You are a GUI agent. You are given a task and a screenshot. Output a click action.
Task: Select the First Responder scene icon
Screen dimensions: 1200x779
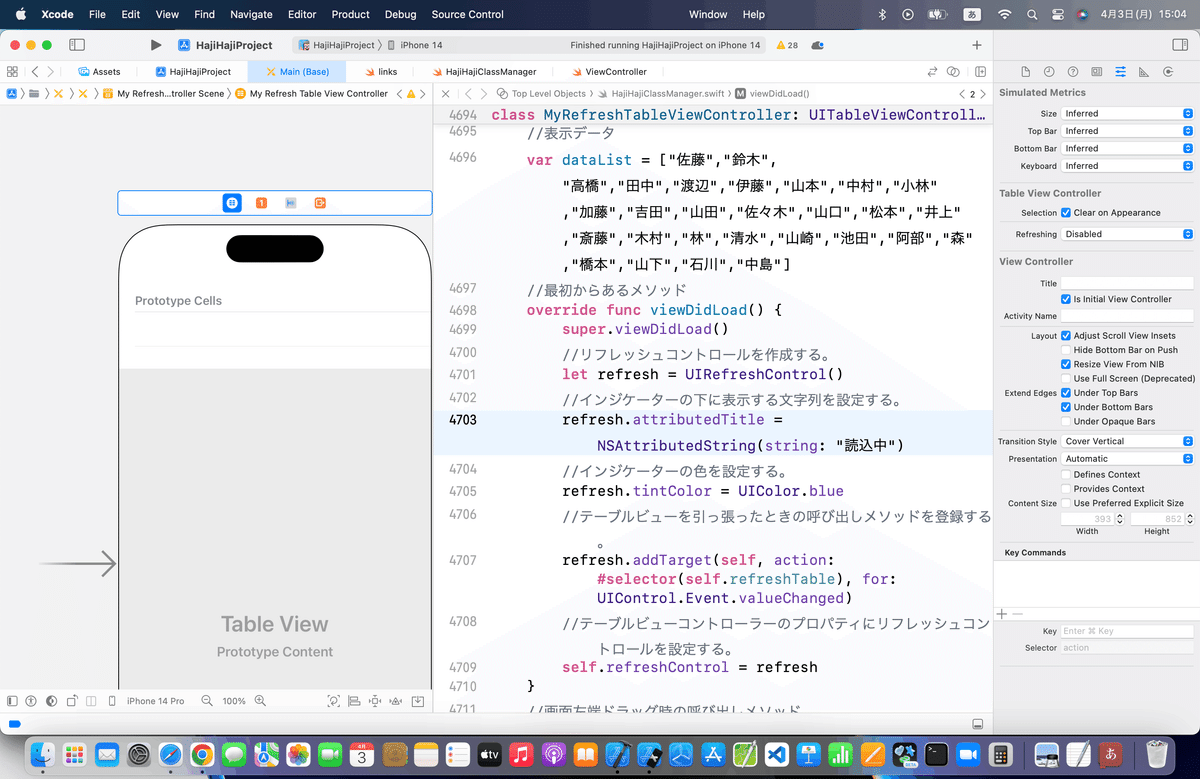[261, 203]
